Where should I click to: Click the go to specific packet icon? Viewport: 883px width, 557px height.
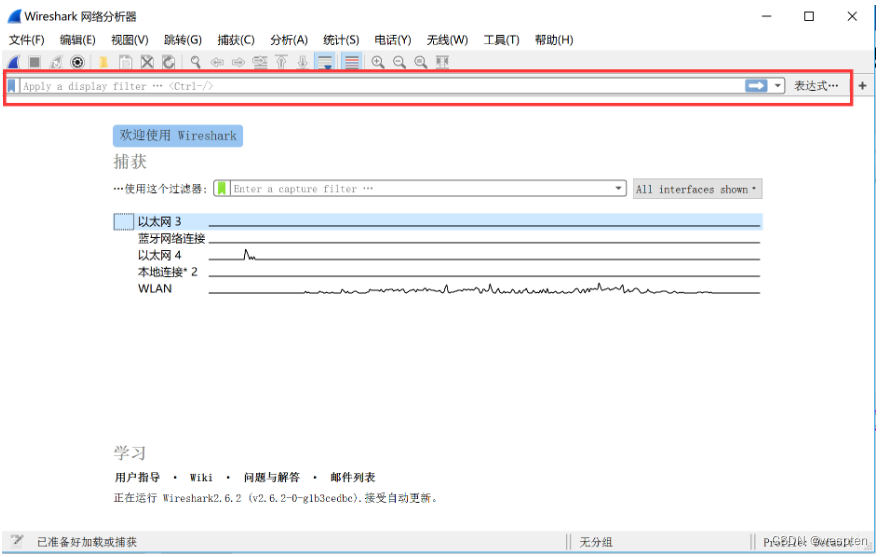coord(260,62)
